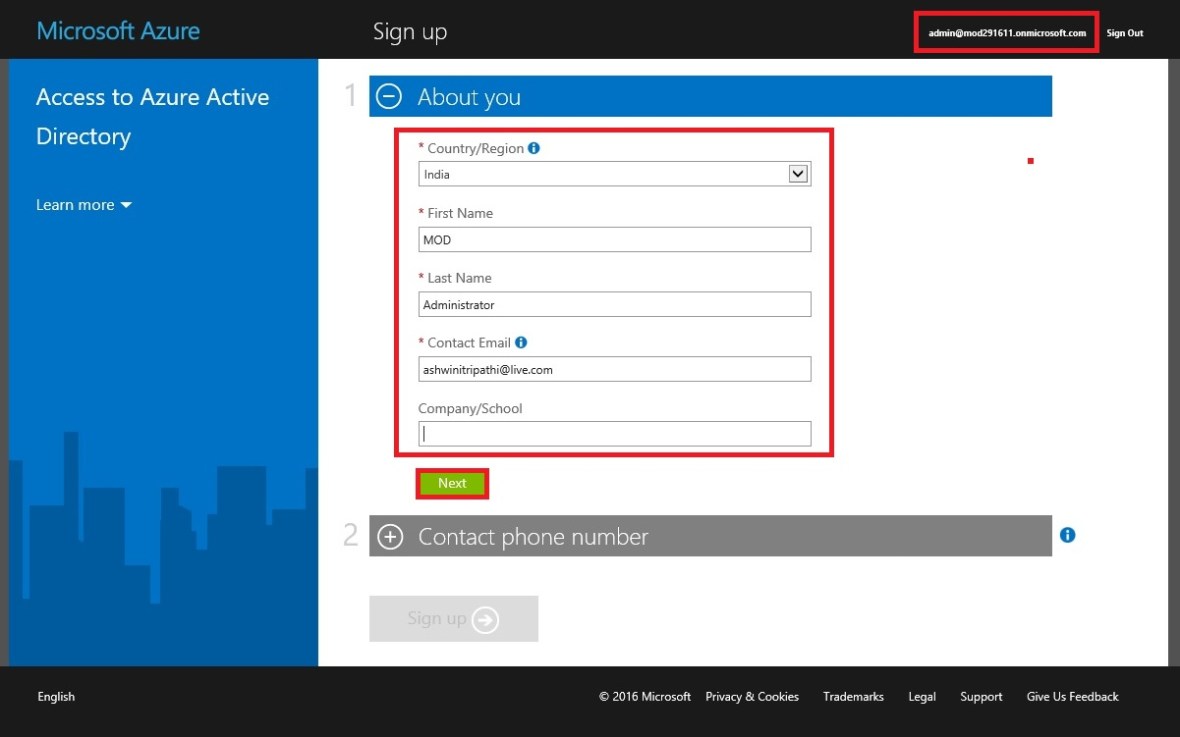Collapse About you section minus icon
The height and width of the screenshot is (737, 1180).
(390, 97)
